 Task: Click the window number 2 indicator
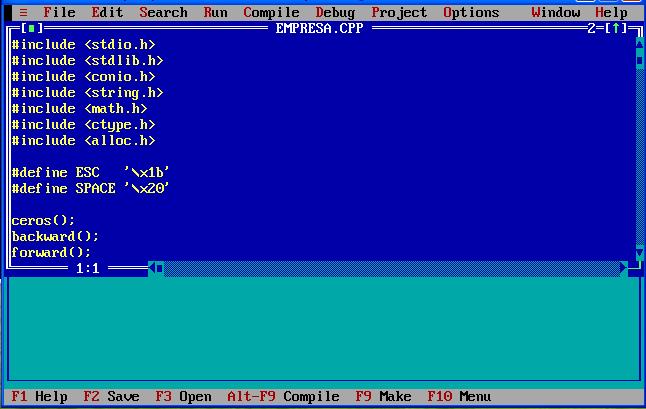tap(592, 28)
